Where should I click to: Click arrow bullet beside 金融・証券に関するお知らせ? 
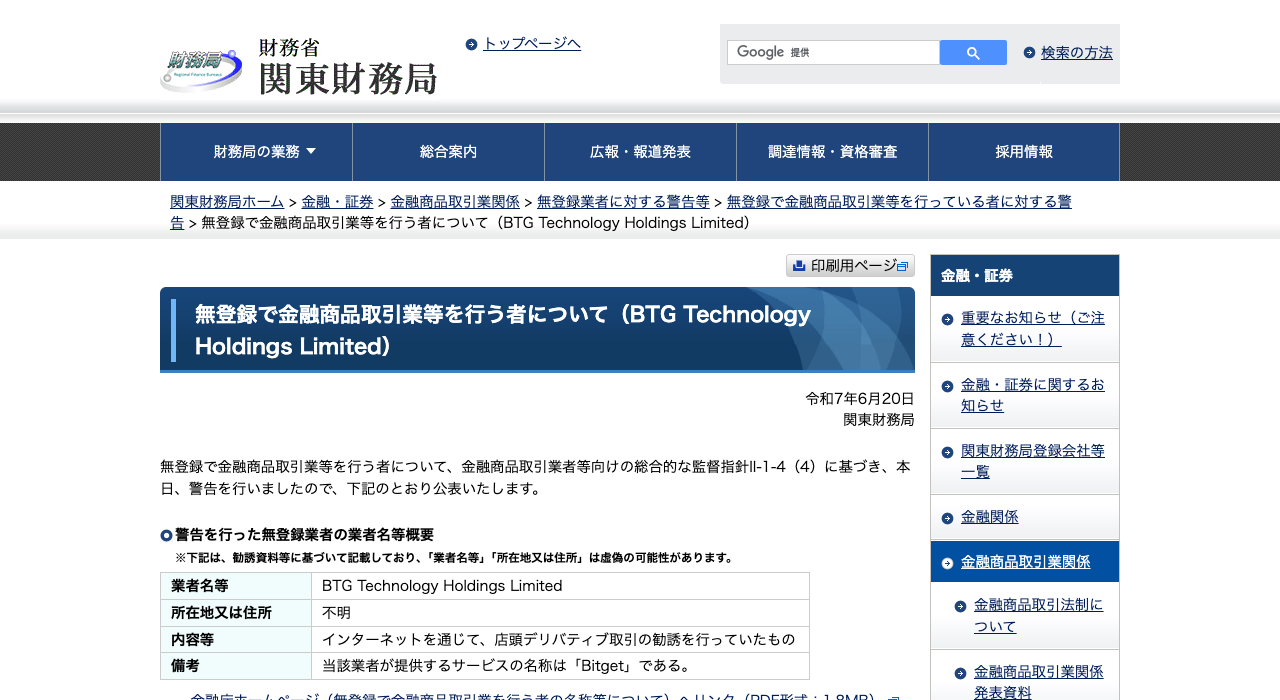pos(947,385)
